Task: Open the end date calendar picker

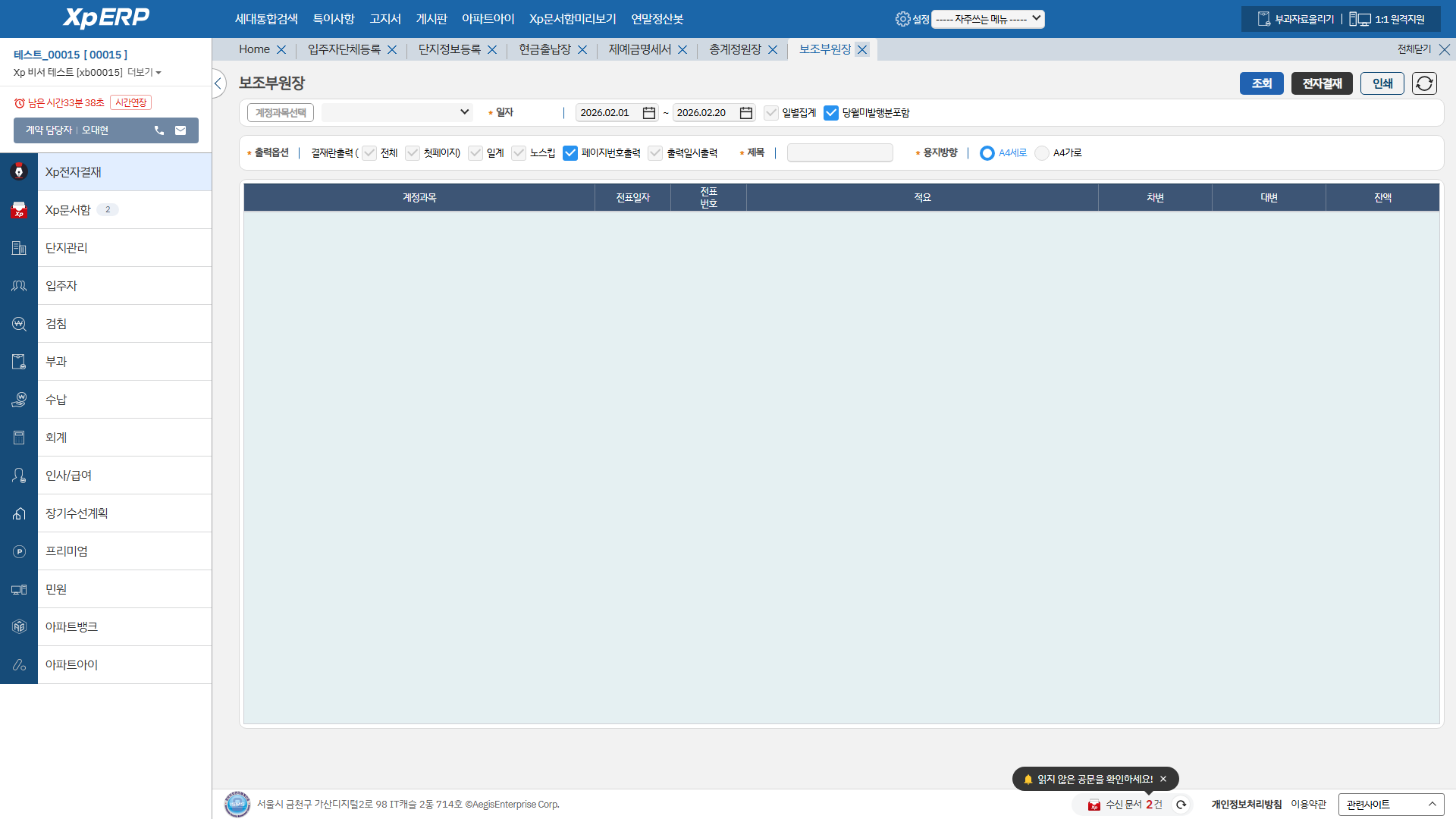Action: tap(746, 113)
